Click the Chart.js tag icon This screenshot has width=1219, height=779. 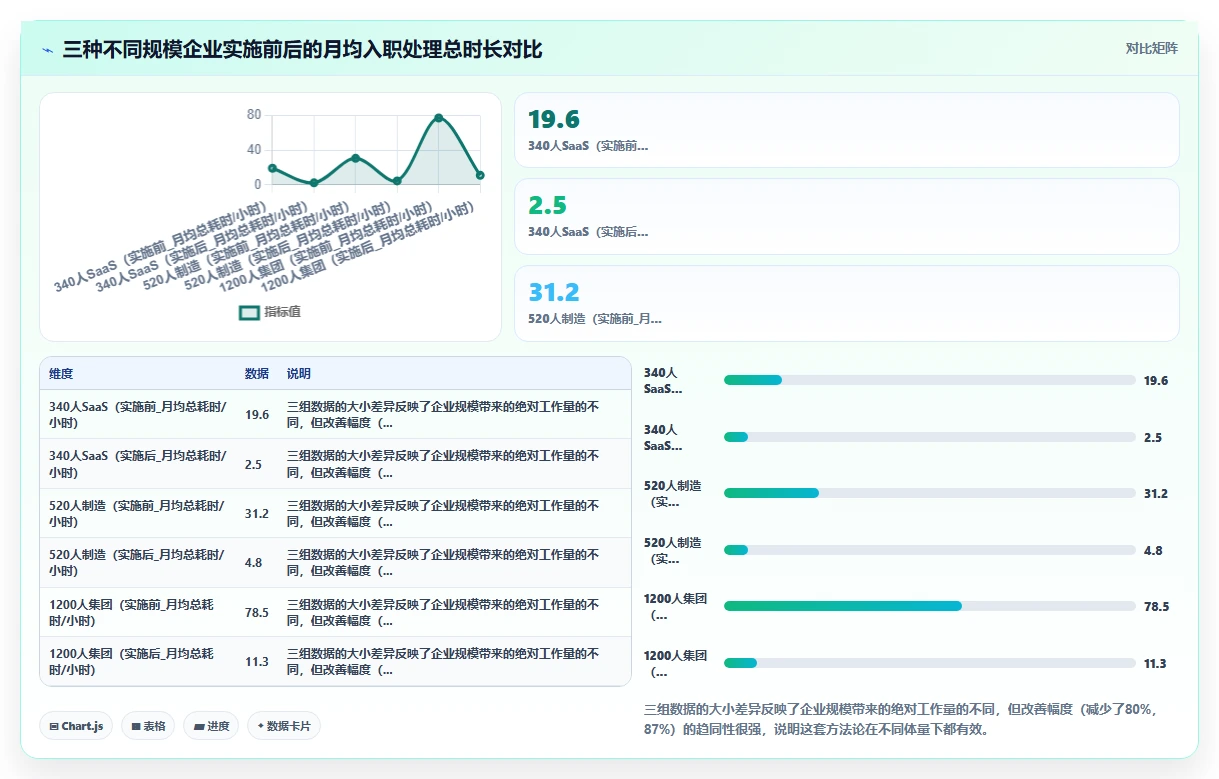[x=54, y=726]
